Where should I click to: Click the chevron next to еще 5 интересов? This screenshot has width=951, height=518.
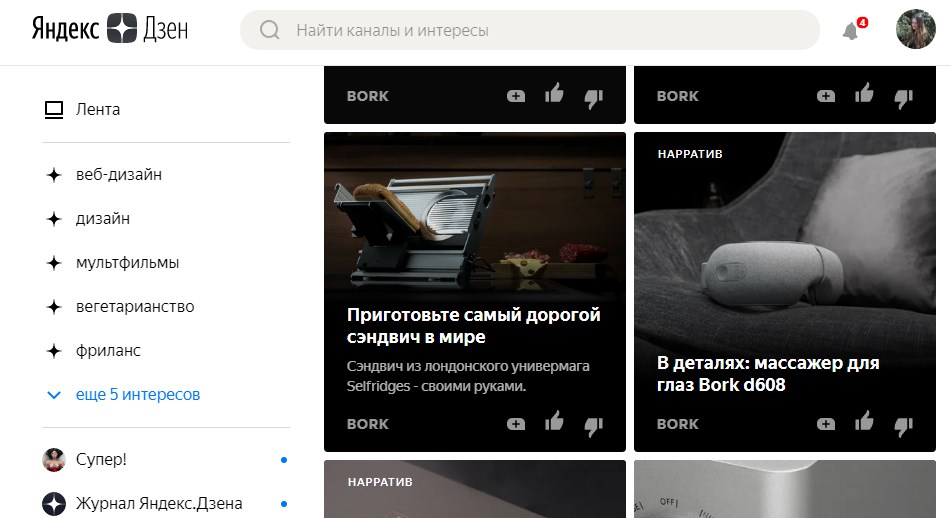pos(54,395)
